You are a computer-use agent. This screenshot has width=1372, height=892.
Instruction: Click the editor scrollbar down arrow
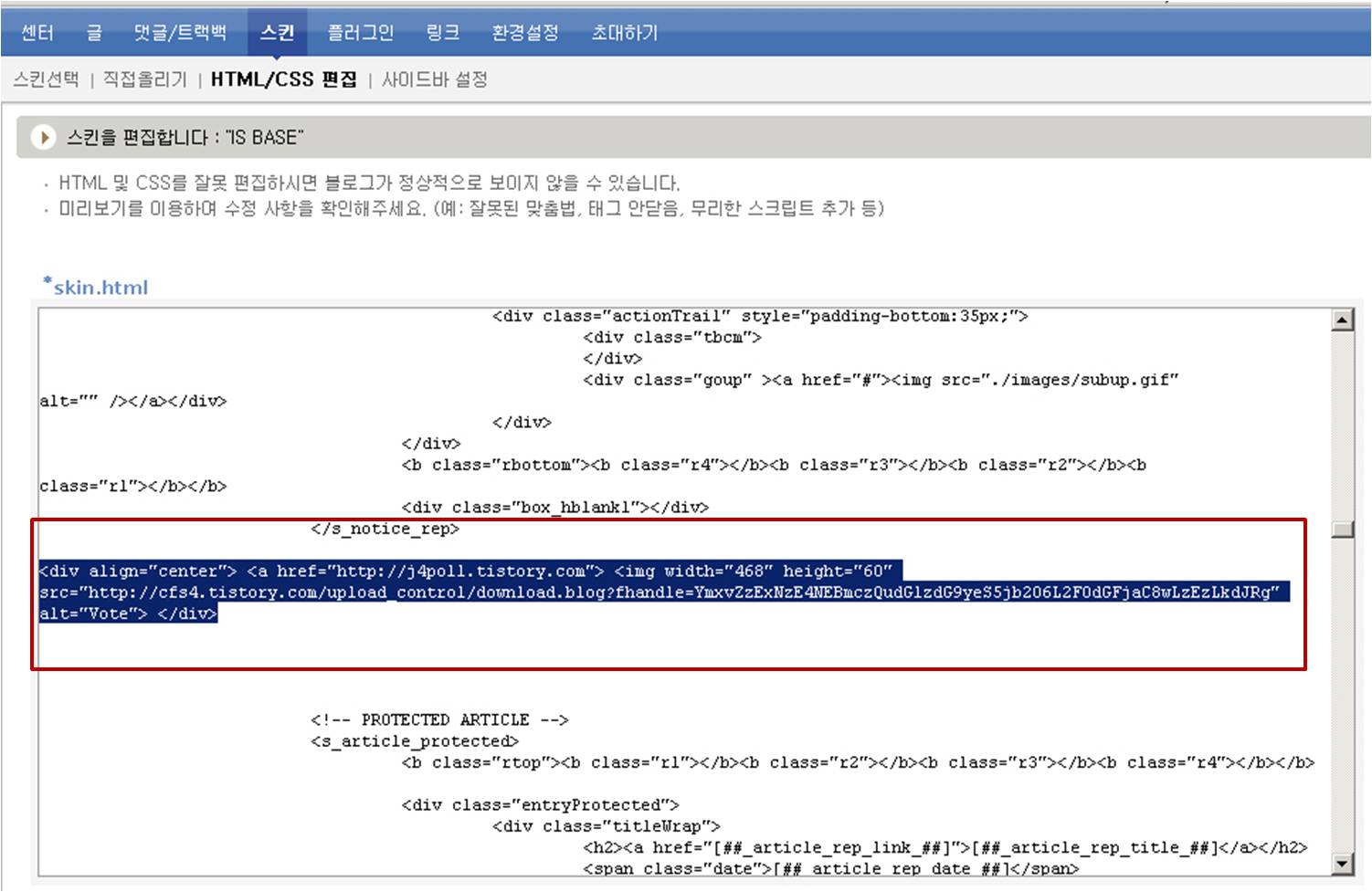(1342, 864)
